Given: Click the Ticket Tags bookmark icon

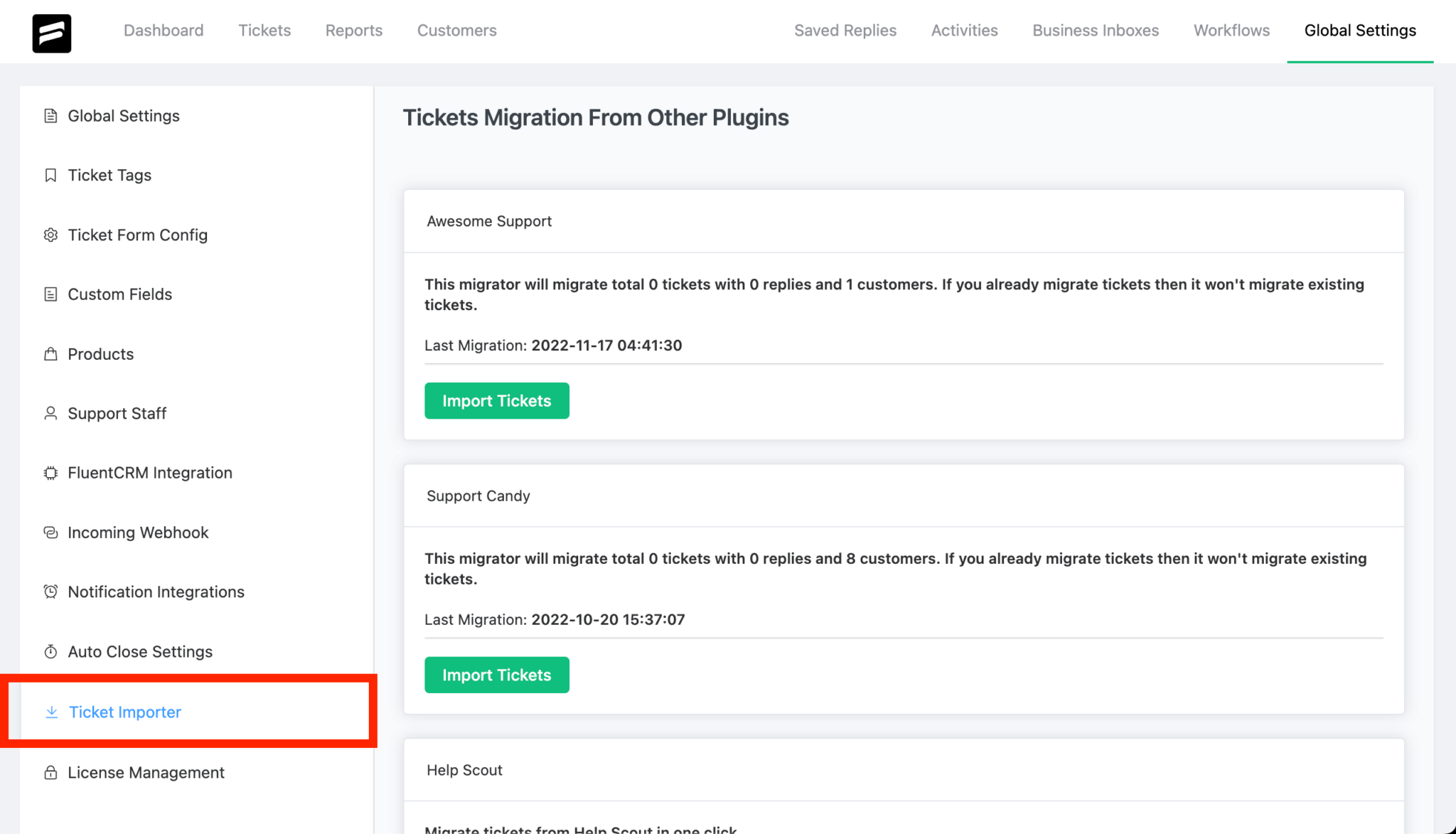Looking at the screenshot, I should point(50,175).
